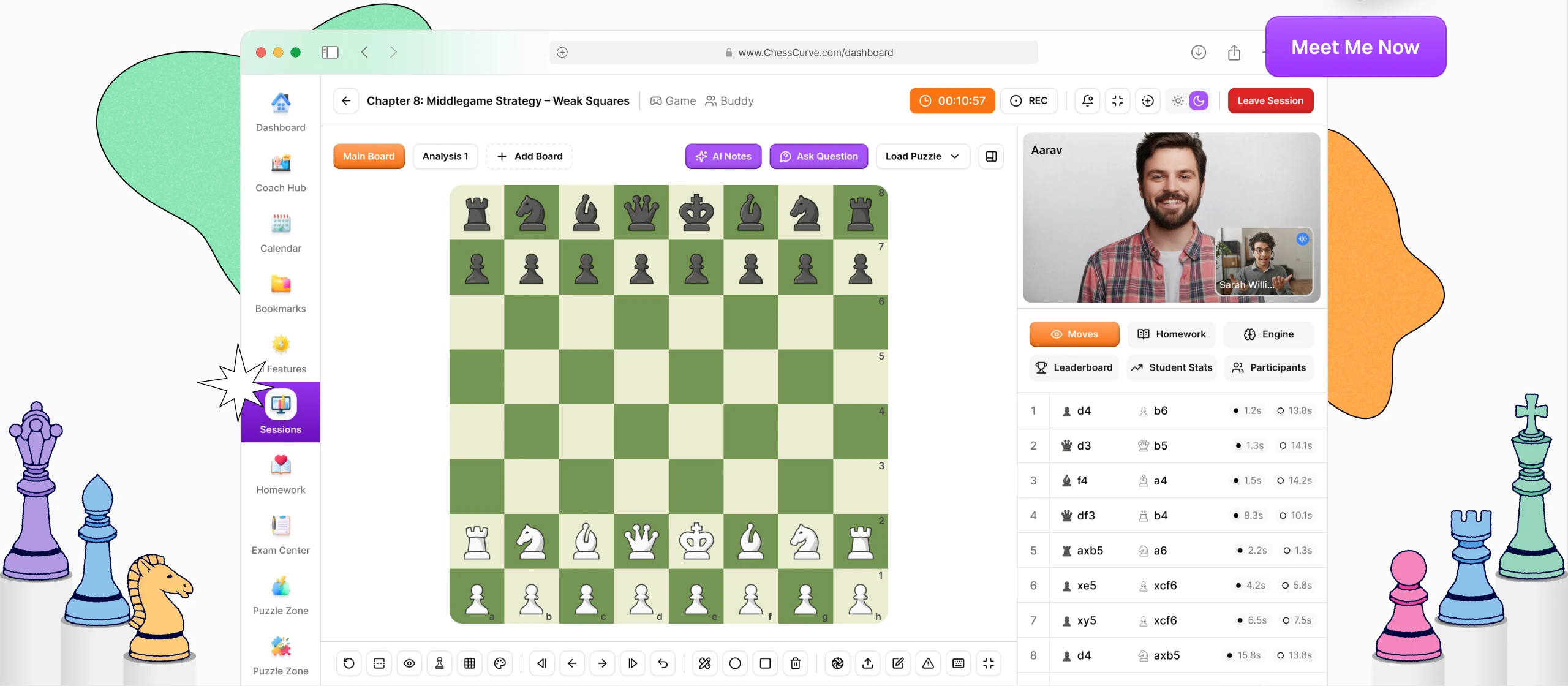Switch to light mode sun toggle
This screenshot has width=1568, height=686.
1178,100
